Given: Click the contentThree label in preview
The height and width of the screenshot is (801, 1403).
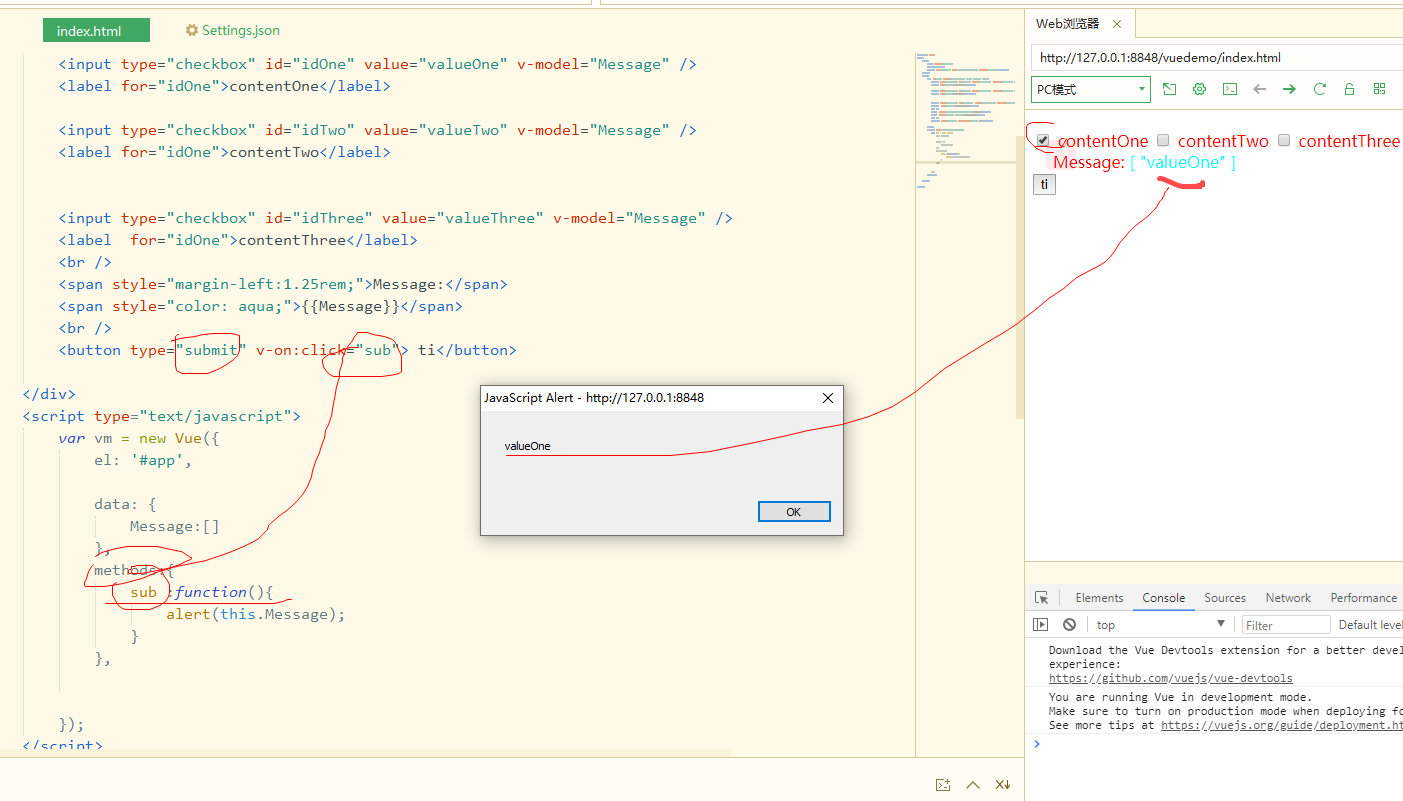Looking at the screenshot, I should pyautogui.click(x=1349, y=141).
